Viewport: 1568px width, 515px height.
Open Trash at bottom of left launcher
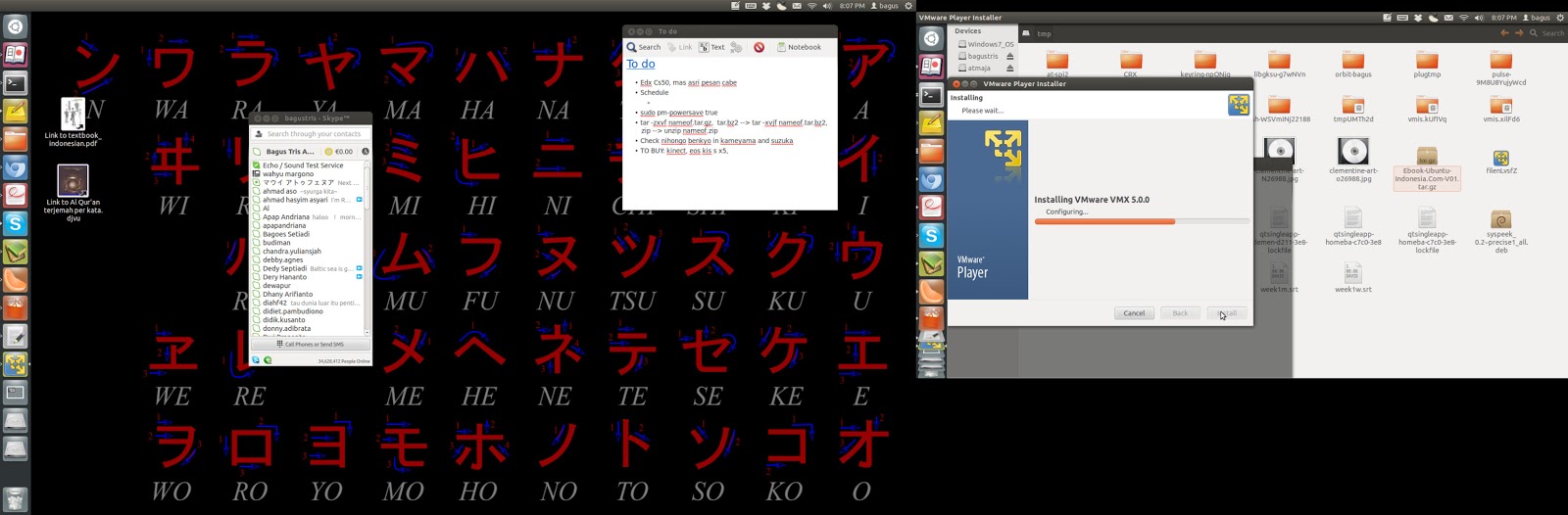click(16, 500)
